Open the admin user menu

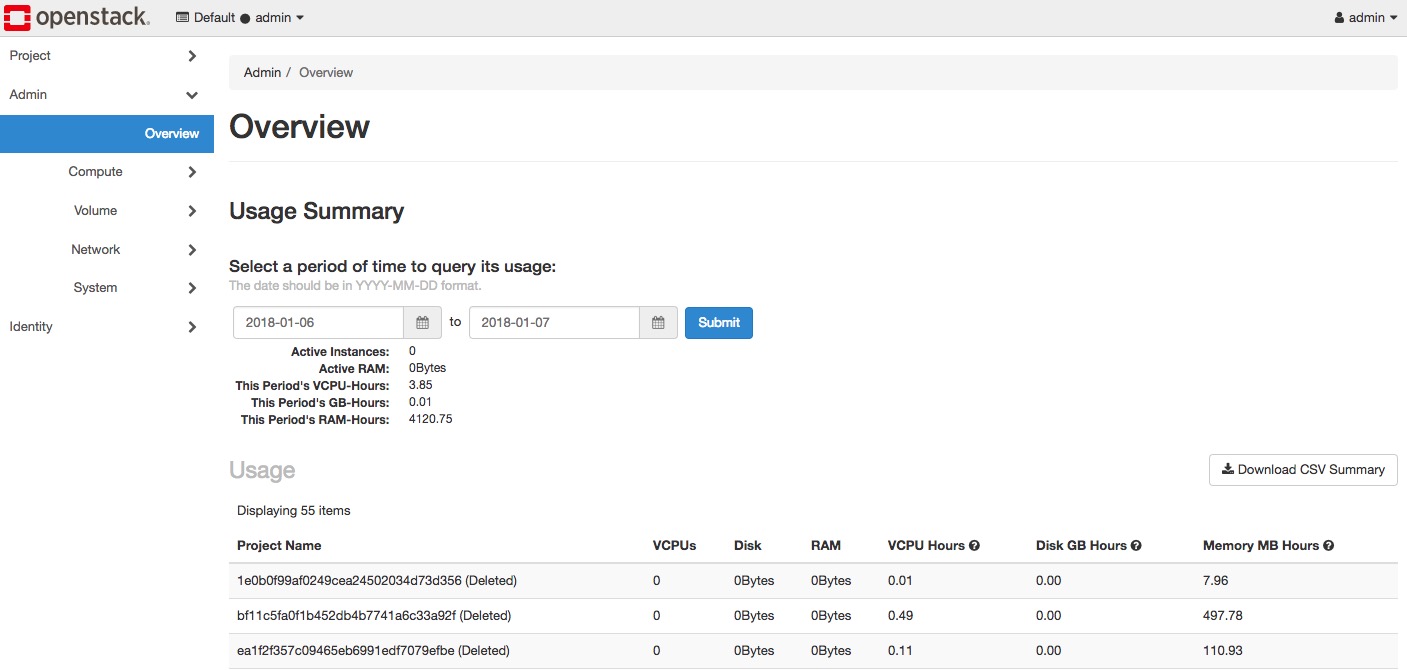(x=1365, y=18)
